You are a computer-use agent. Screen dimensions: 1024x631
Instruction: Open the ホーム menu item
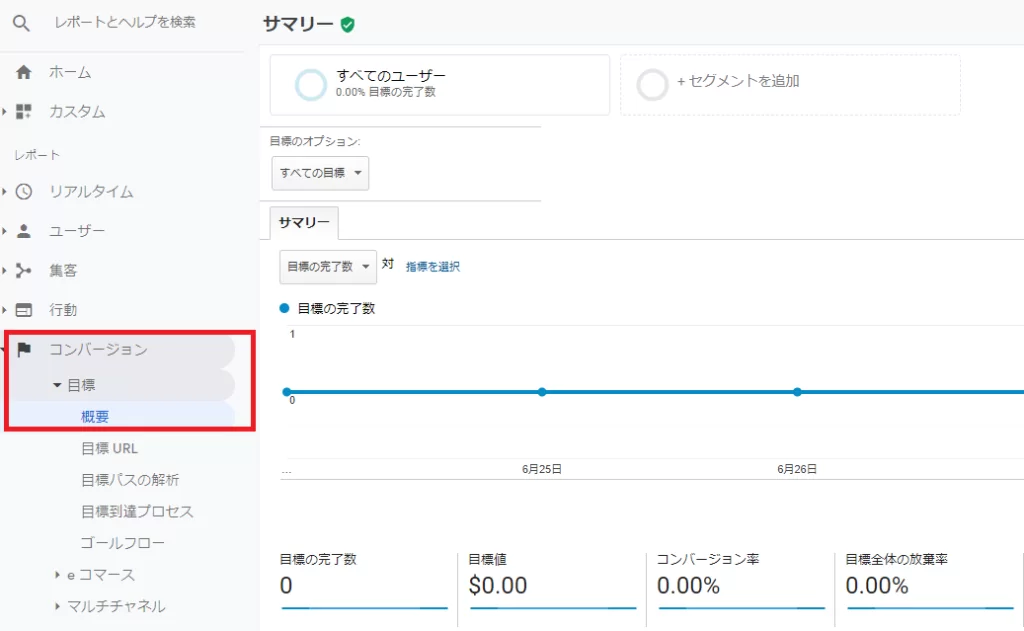pyautogui.click(x=70, y=73)
